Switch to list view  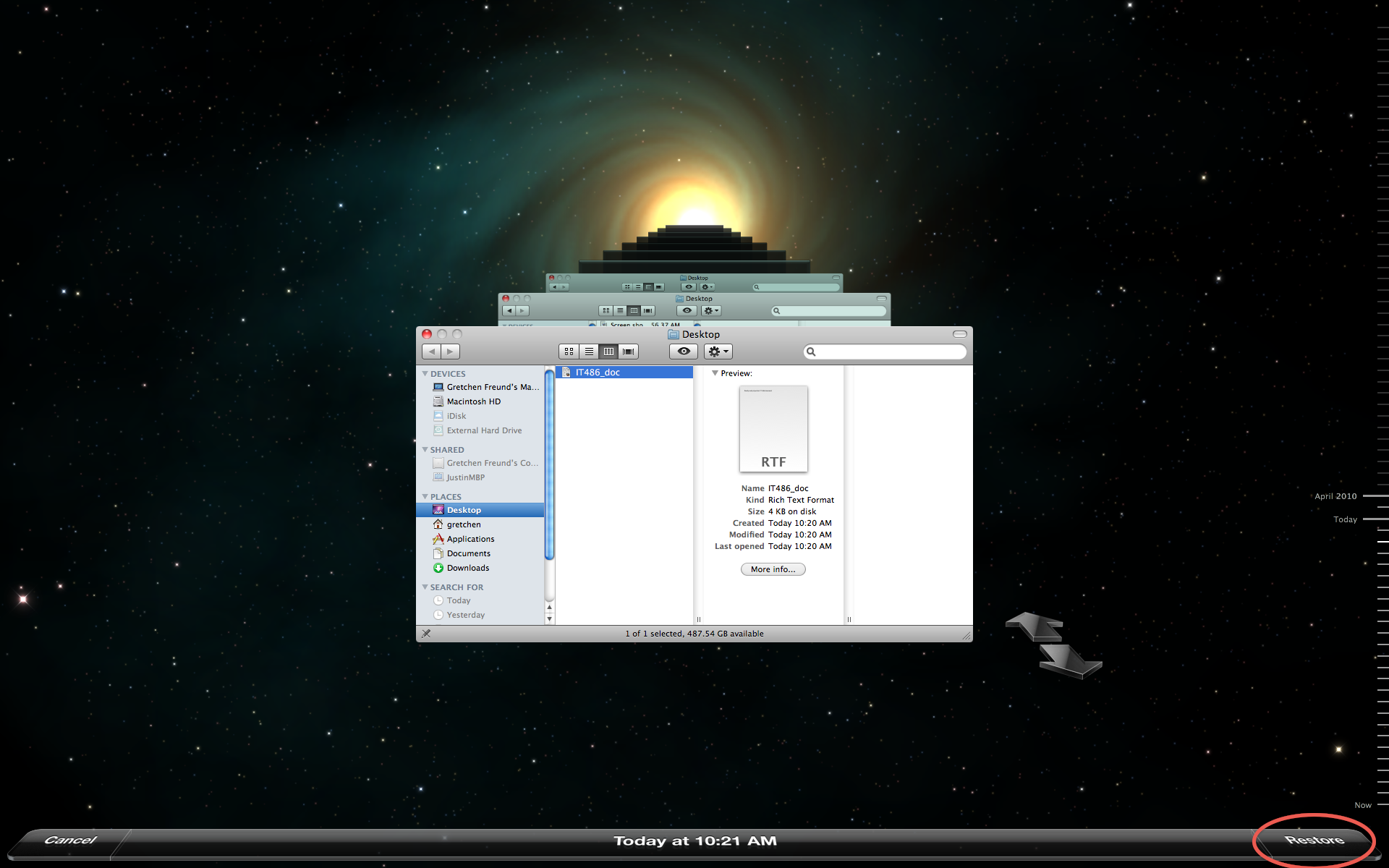(x=589, y=352)
